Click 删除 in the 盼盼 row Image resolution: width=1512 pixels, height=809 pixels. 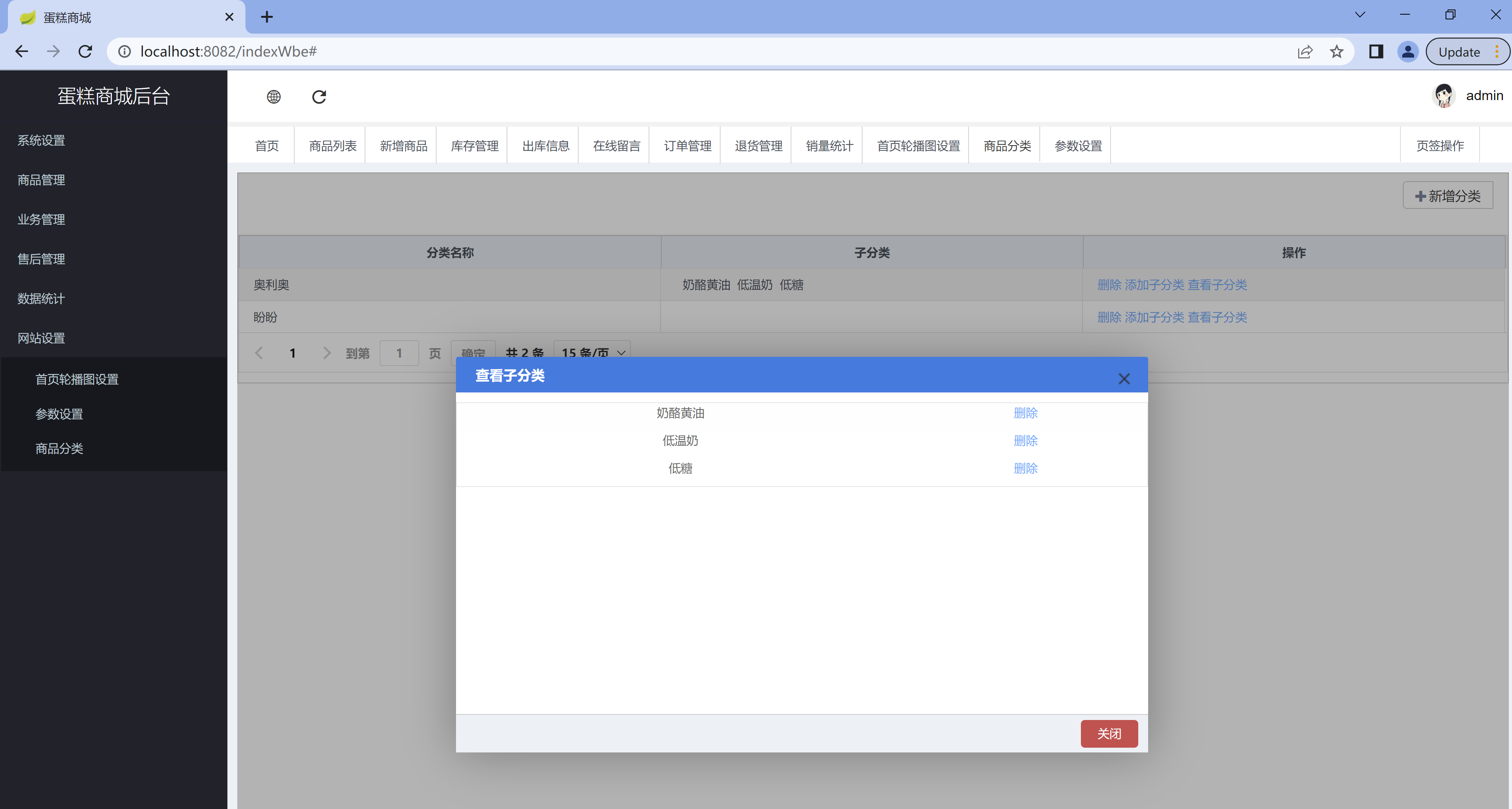pyautogui.click(x=1109, y=317)
